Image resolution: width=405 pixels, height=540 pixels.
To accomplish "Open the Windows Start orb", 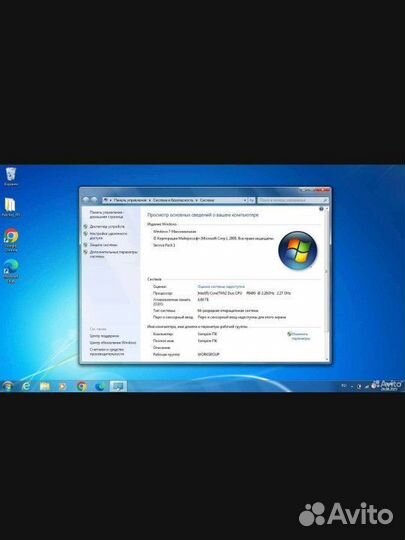I will tap(8, 386).
